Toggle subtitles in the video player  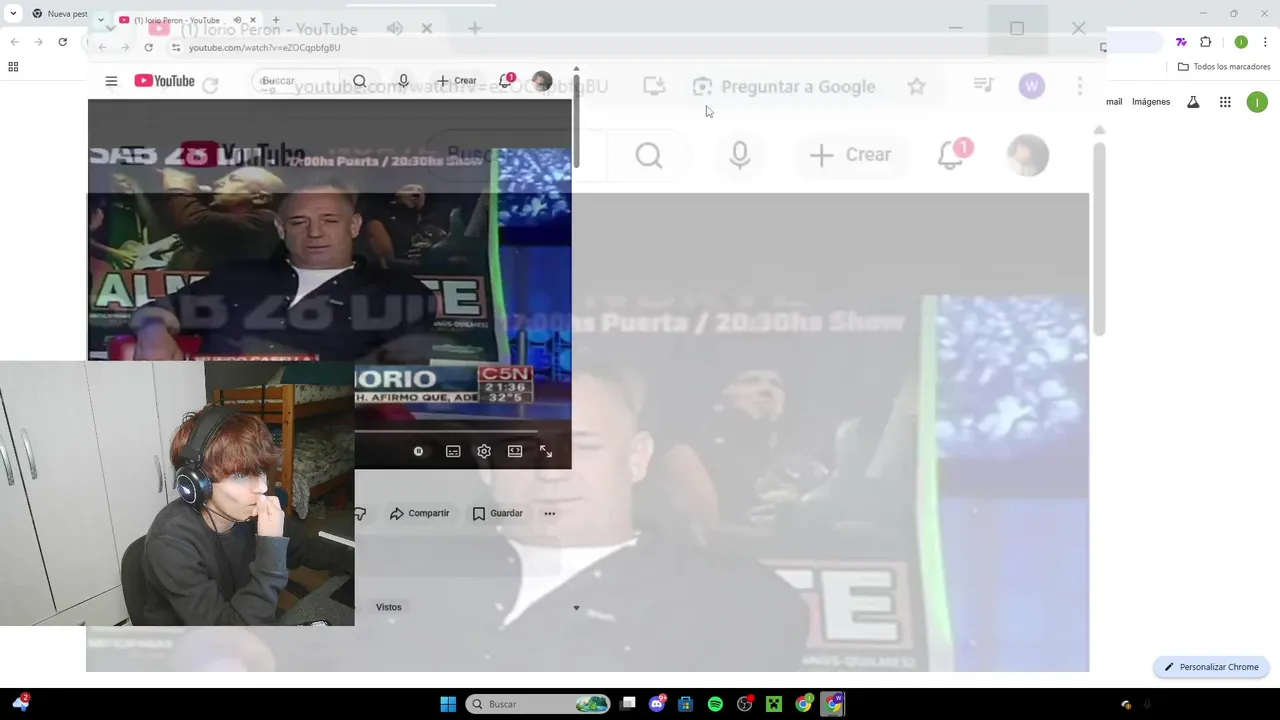point(453,451)
